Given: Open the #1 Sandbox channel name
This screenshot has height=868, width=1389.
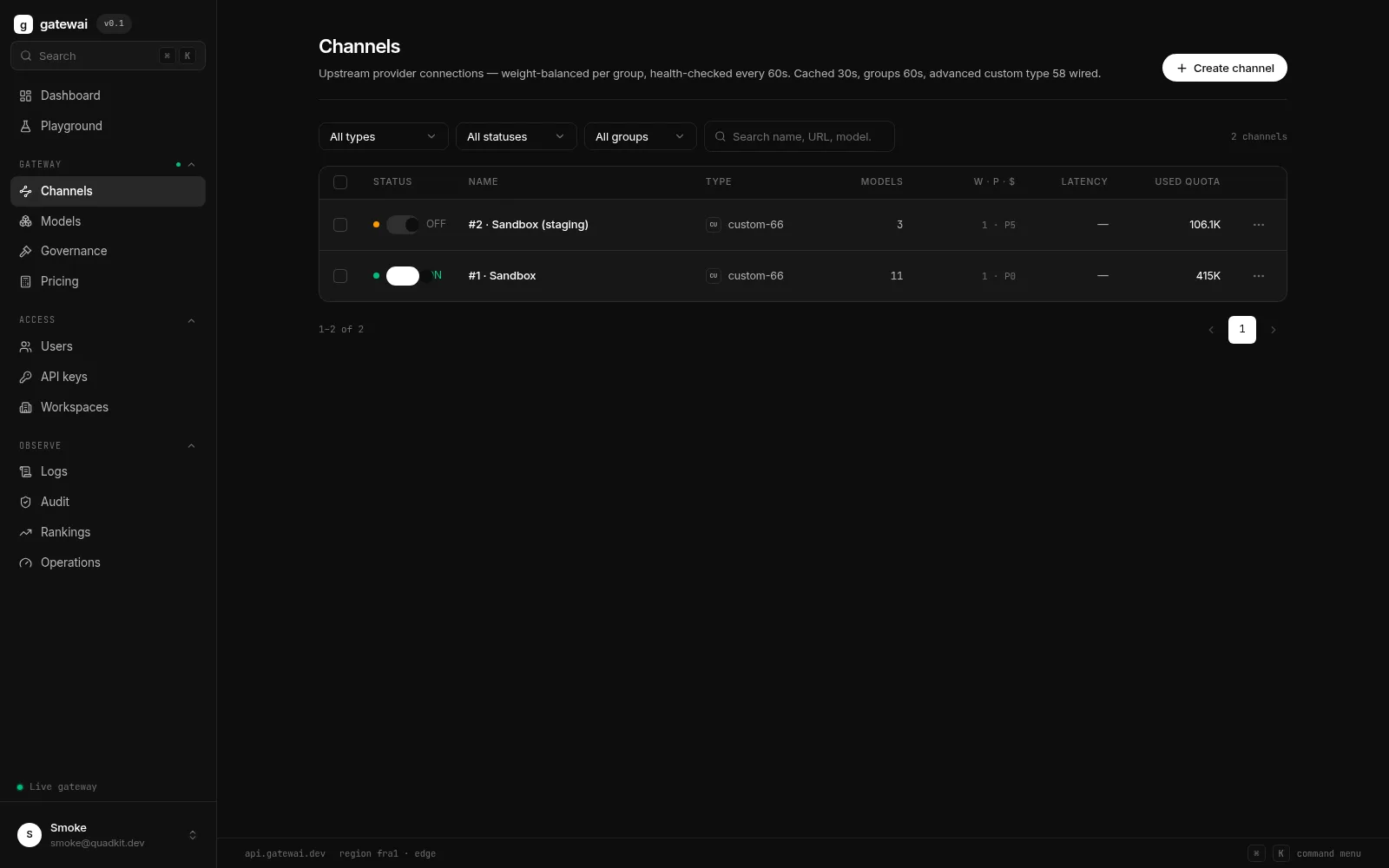Looking at the screenshot, I should coord(502,276).
